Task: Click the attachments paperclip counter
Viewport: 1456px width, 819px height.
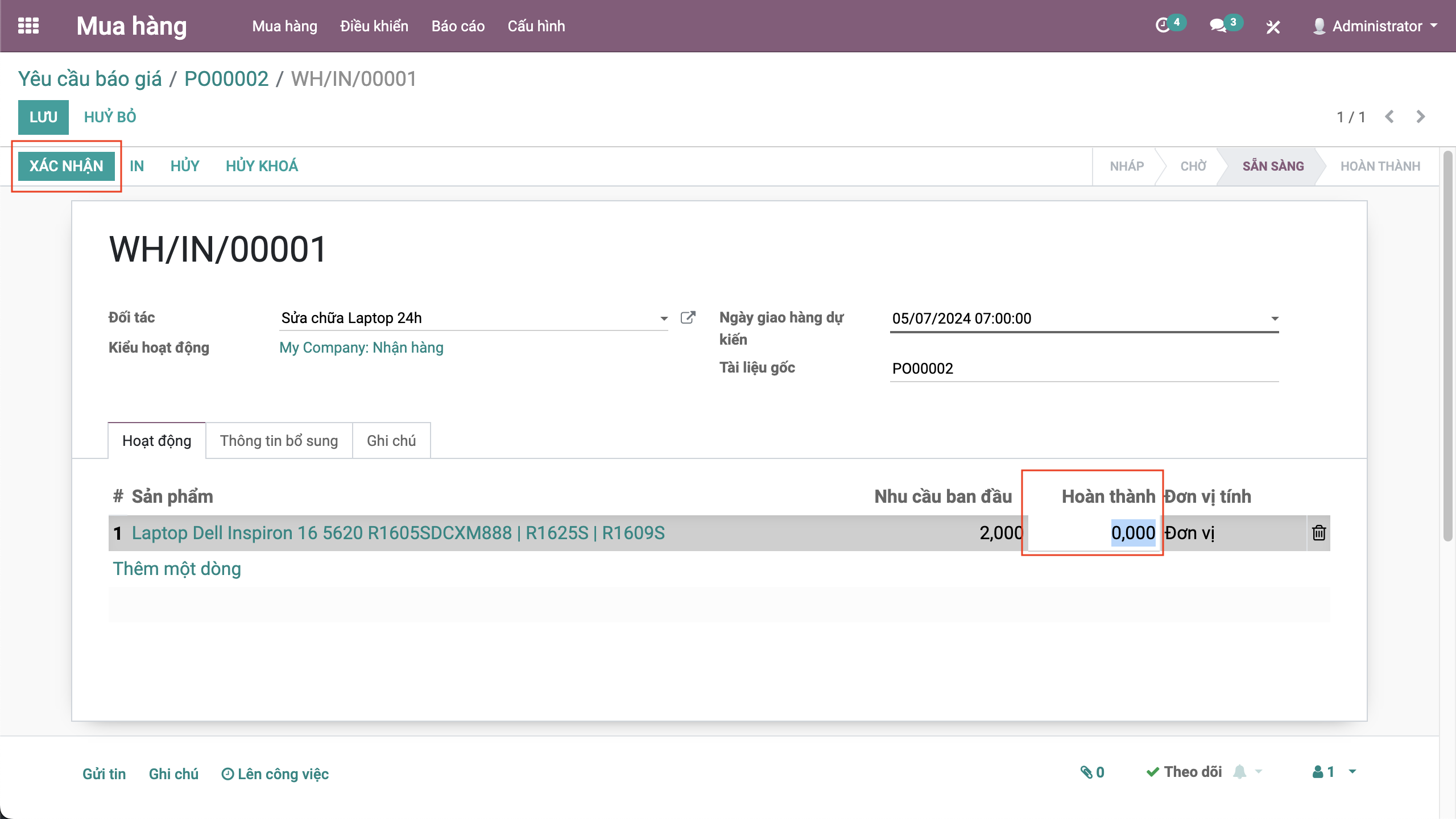Action: pyautogui.click(x=1092, y=772)
